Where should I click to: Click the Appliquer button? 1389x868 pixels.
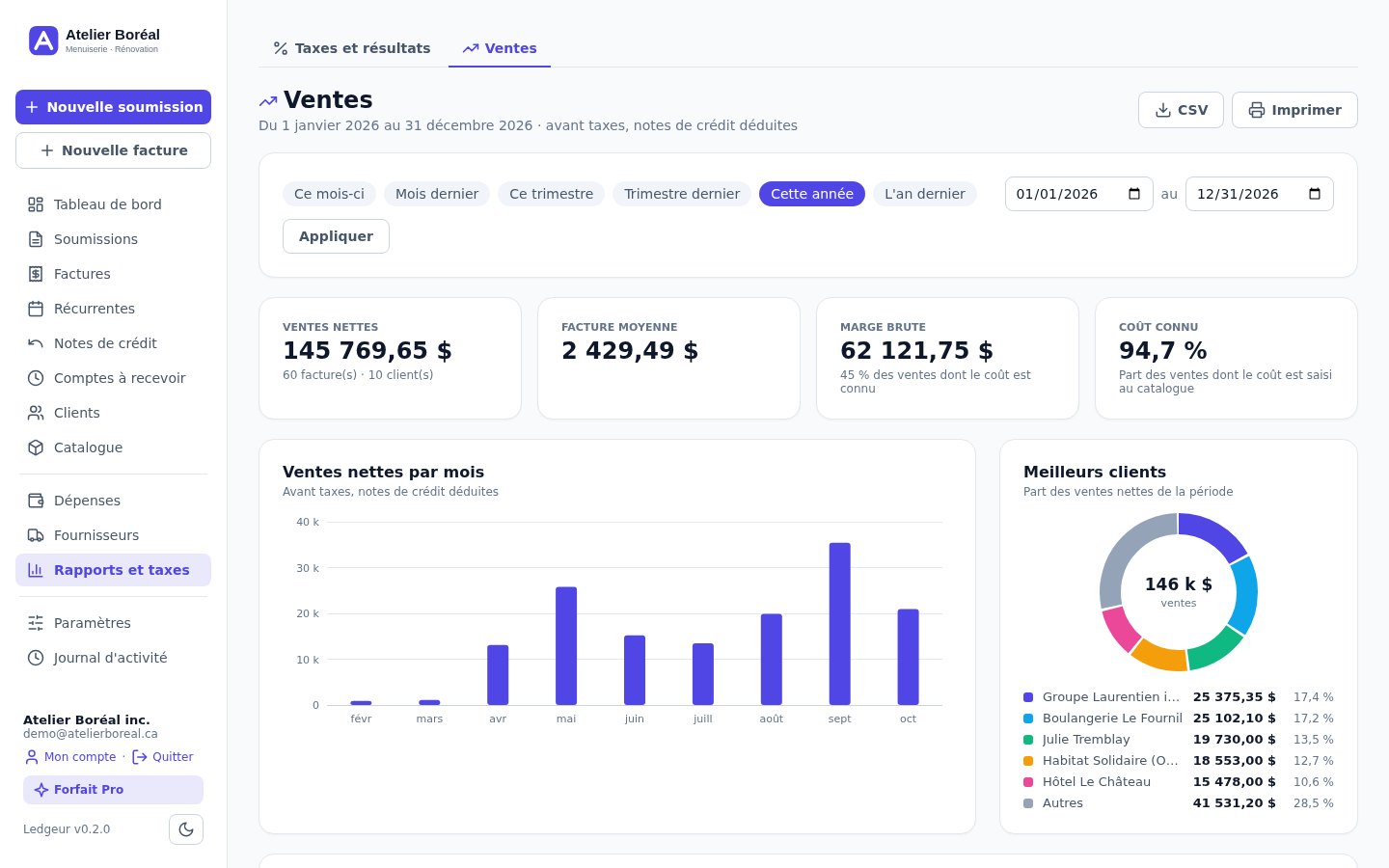[336, 236]
